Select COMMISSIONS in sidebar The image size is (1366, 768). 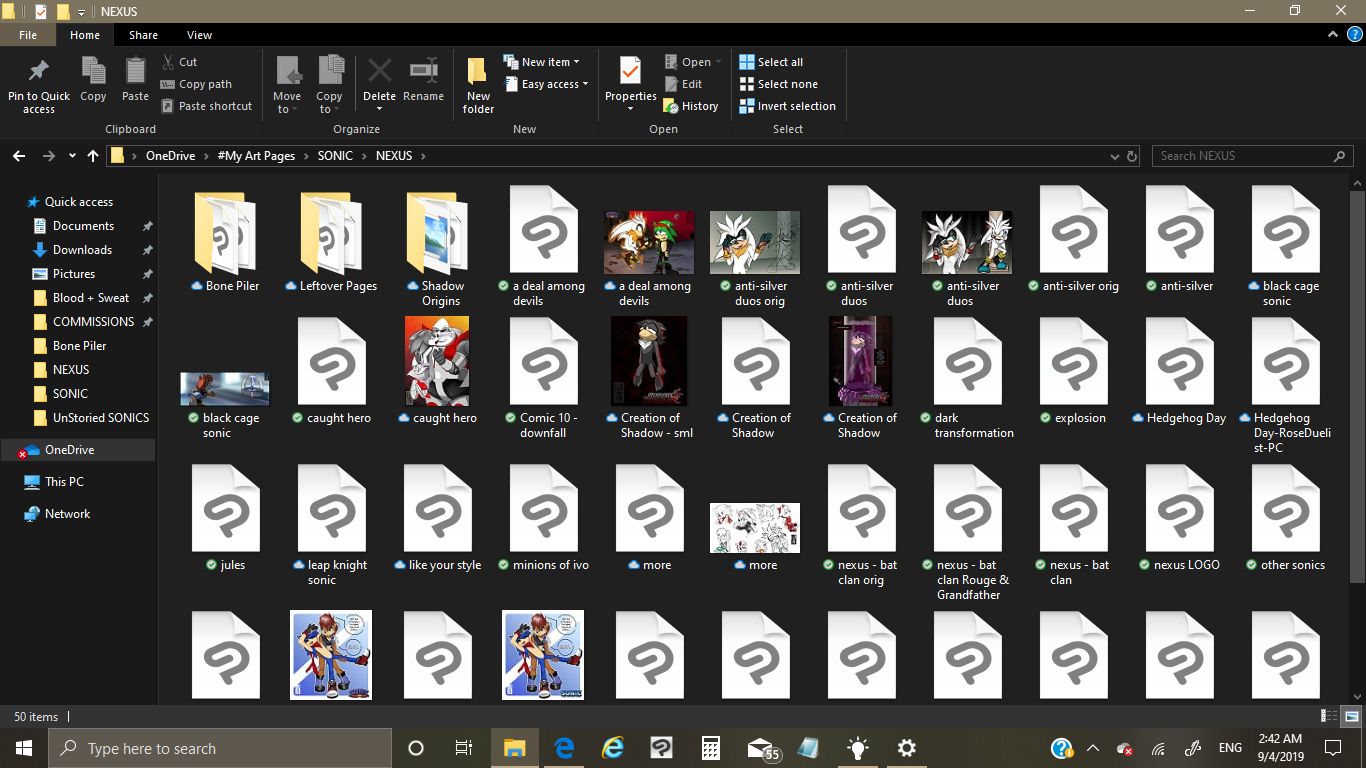tap(93, 322)
